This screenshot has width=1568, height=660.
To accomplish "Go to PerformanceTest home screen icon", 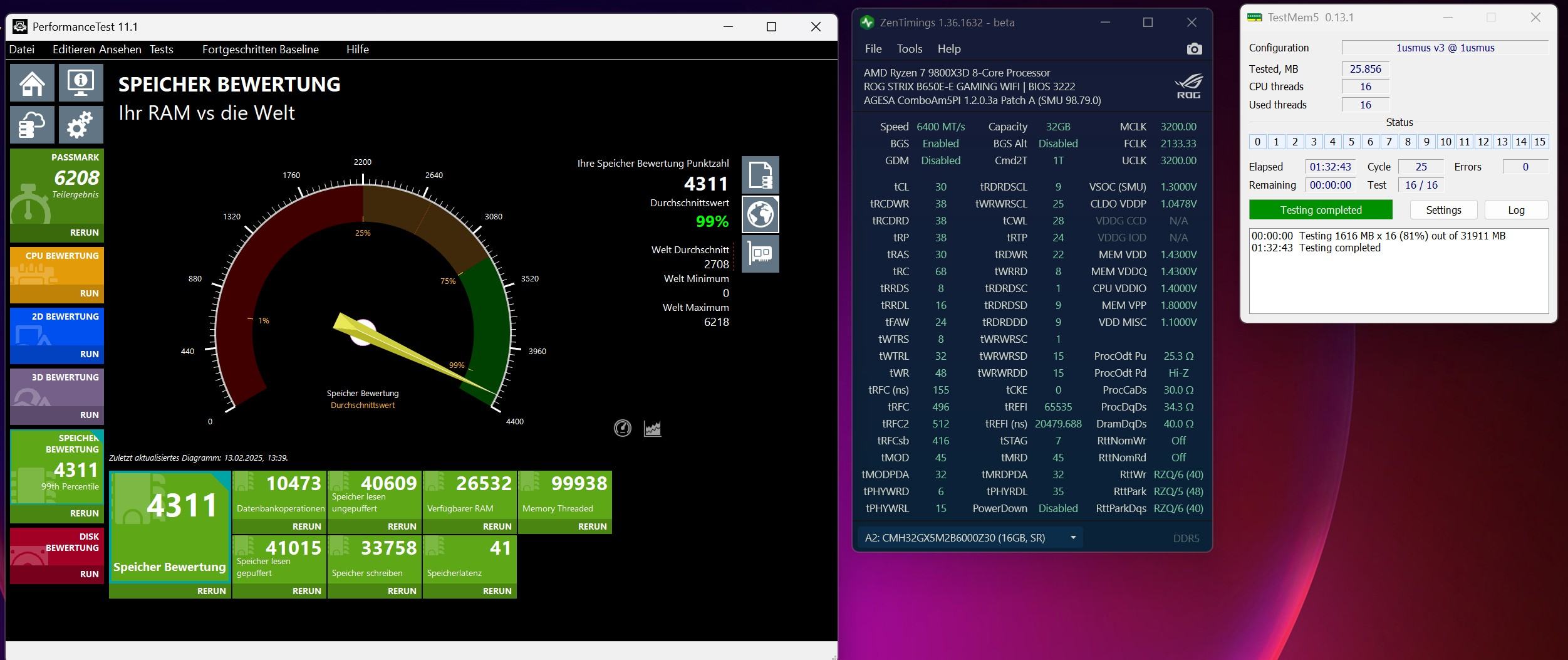I will 32,83.
